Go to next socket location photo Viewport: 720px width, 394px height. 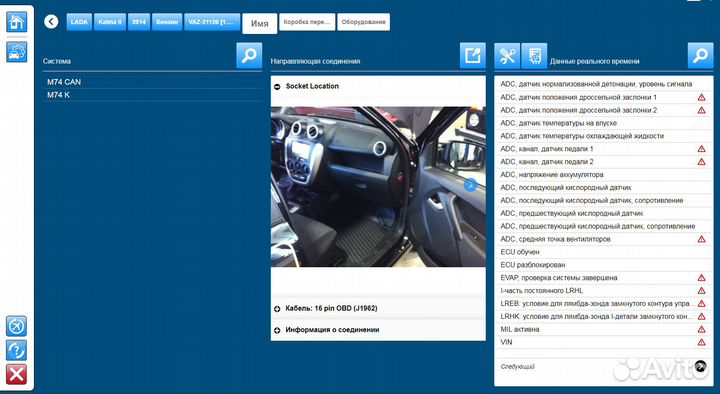click(x=470, y=185)
